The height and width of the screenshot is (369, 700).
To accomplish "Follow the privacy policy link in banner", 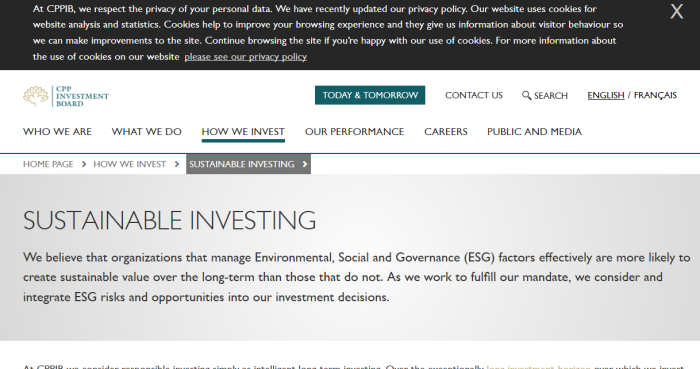I will (x=246, y=57).
